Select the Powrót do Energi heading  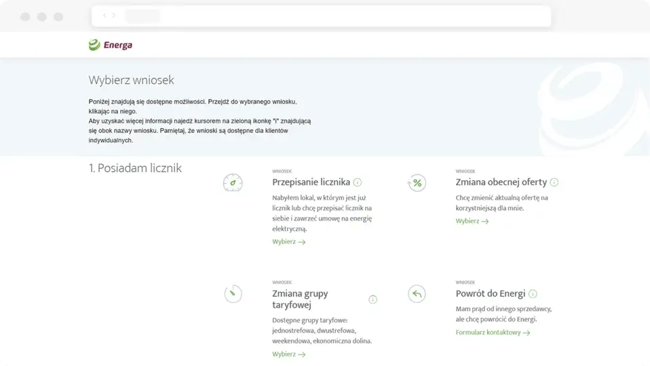tap(490, 293)
